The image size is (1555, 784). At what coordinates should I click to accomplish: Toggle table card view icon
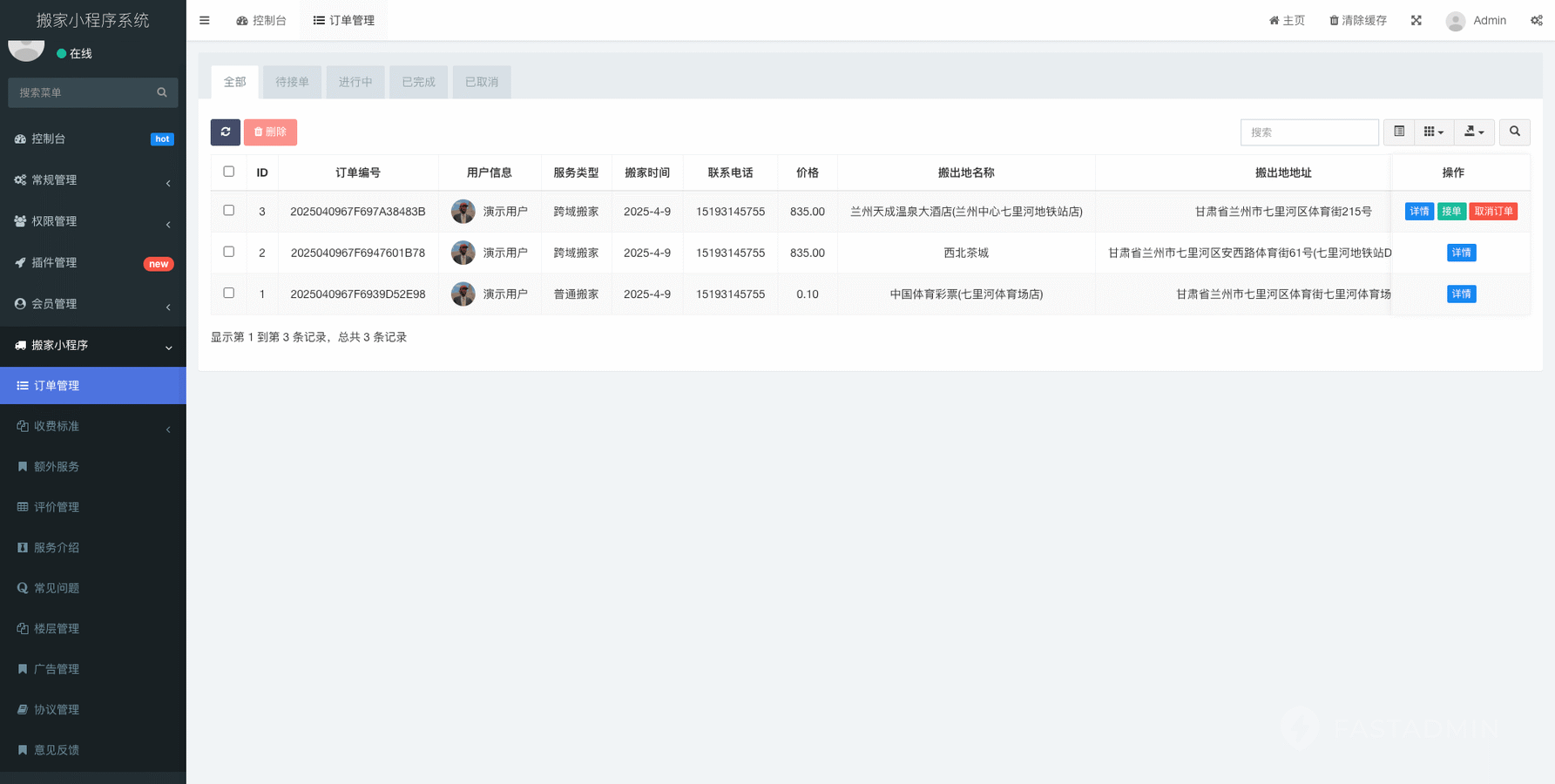click(1399, 132)
